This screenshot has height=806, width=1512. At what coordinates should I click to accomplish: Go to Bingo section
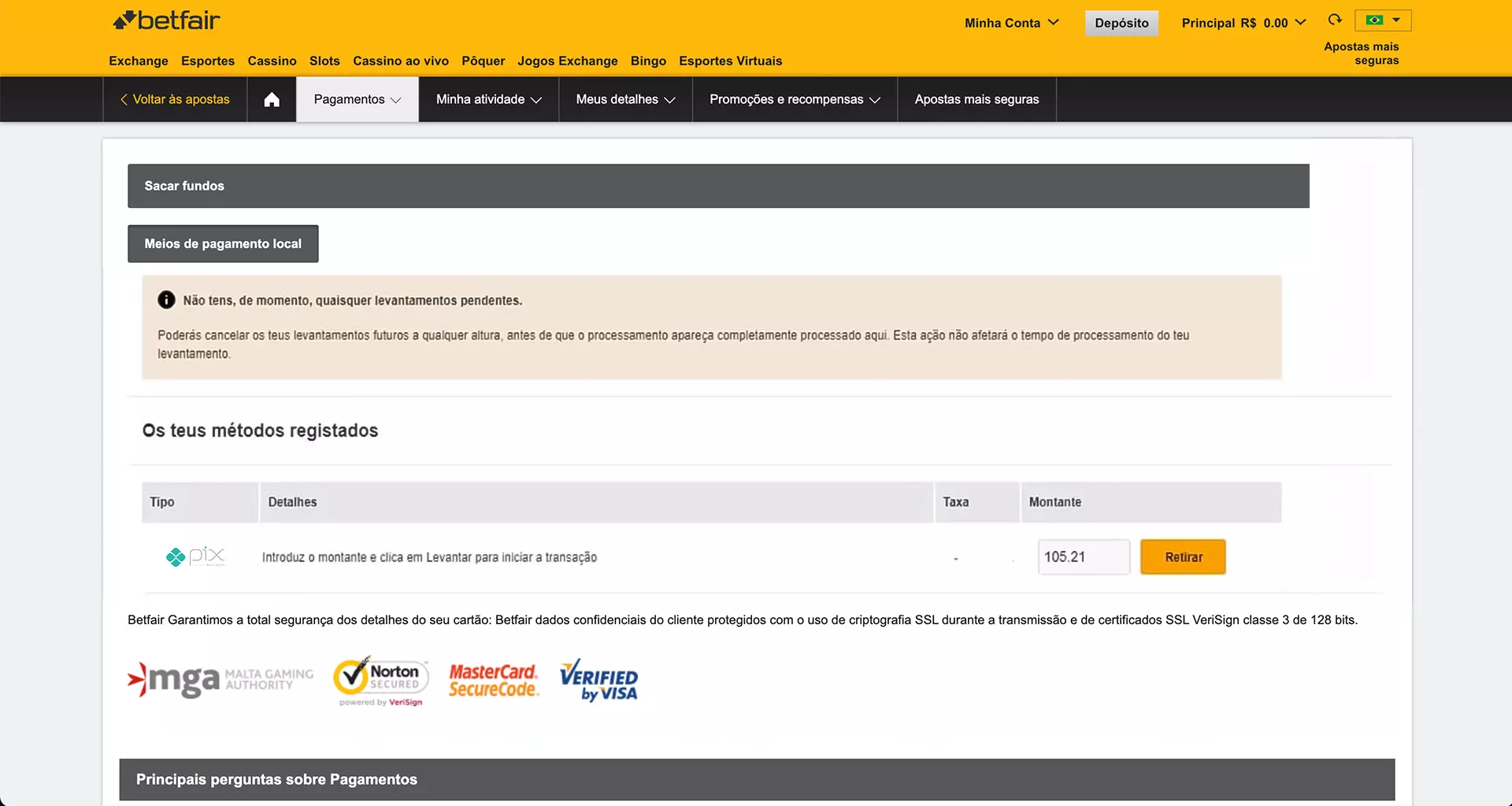point(648,61)
